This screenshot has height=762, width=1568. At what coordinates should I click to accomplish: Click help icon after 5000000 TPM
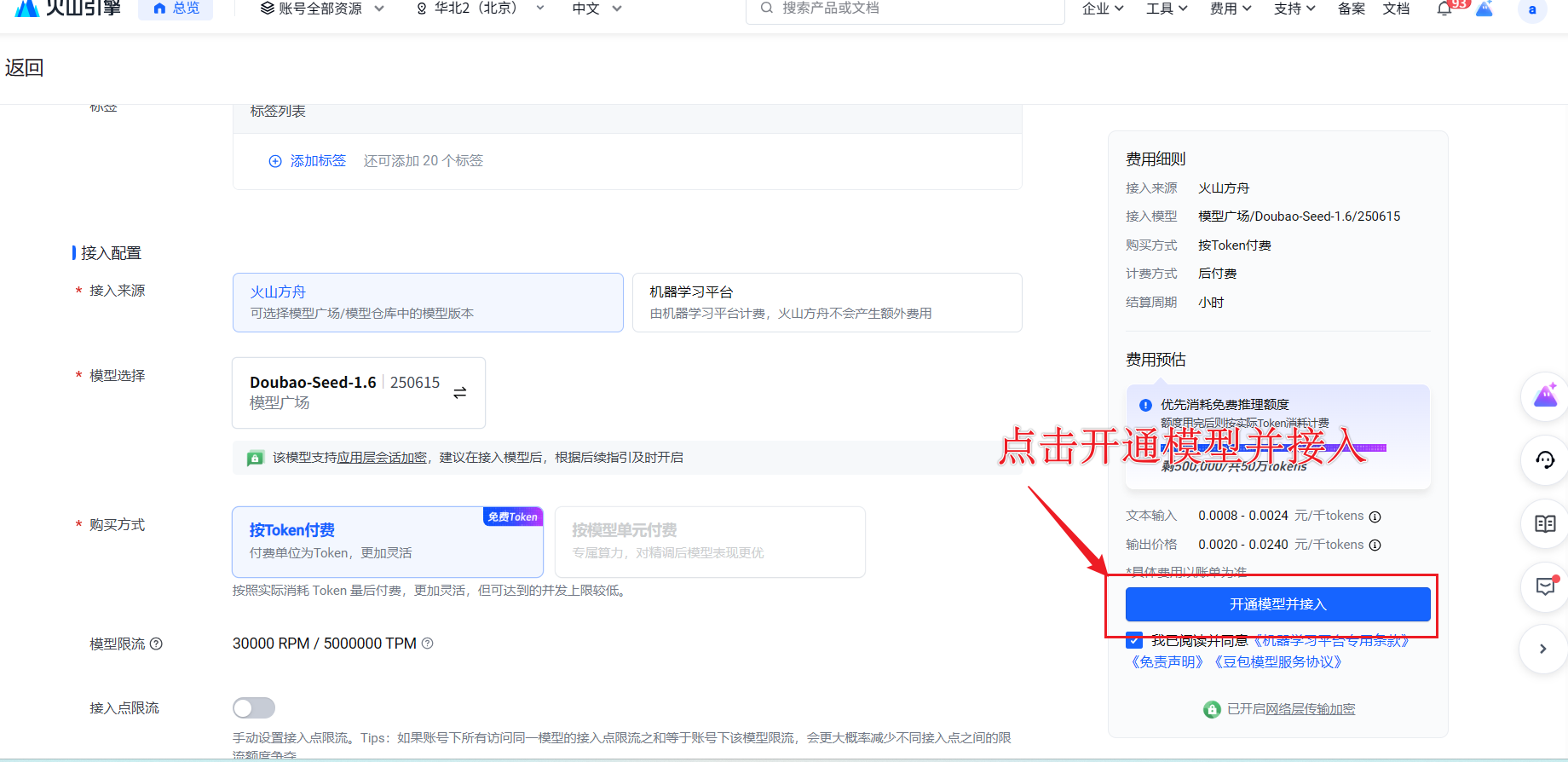click(x=428, y=644)
